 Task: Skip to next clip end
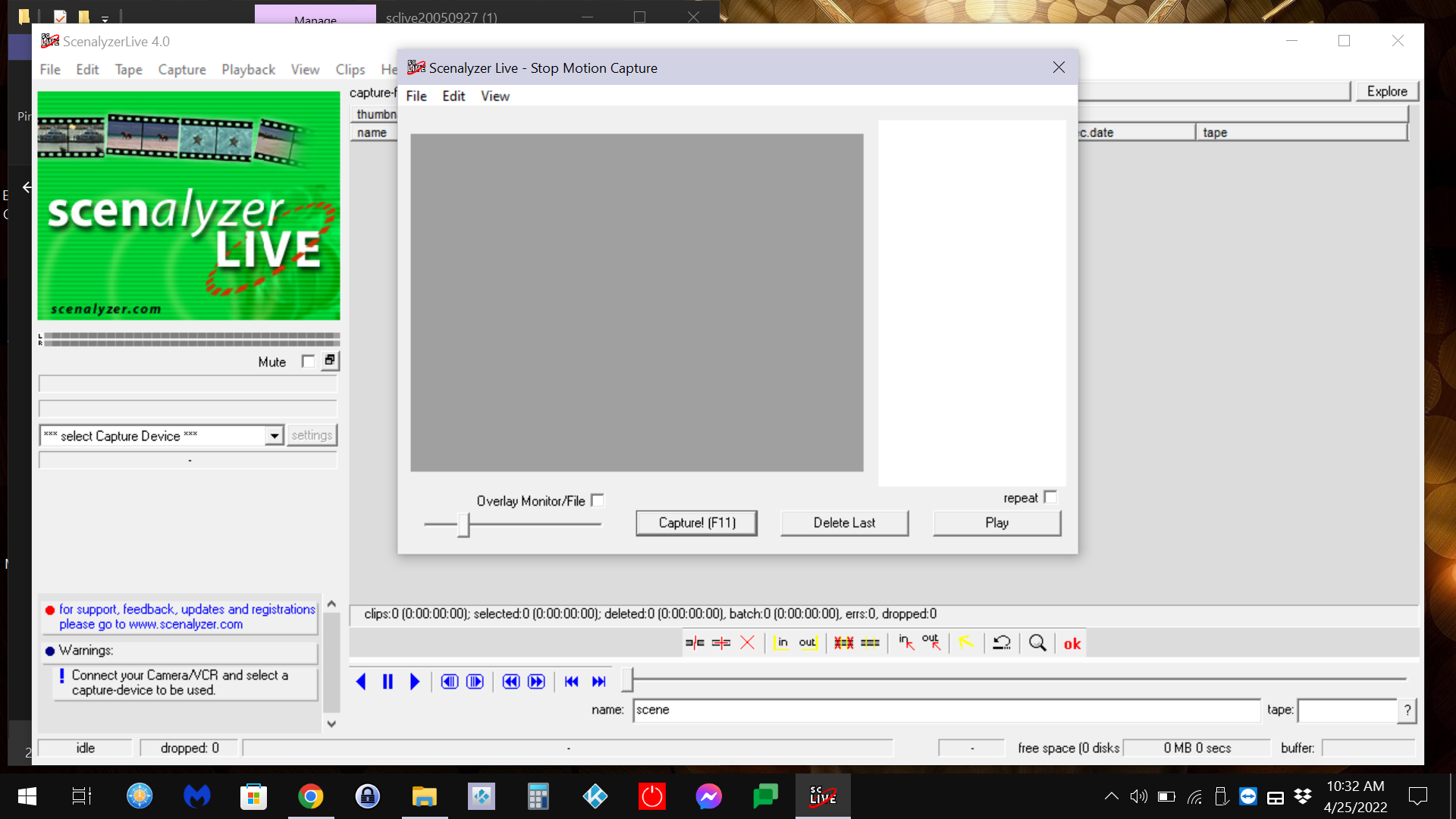tap(599, 682)
